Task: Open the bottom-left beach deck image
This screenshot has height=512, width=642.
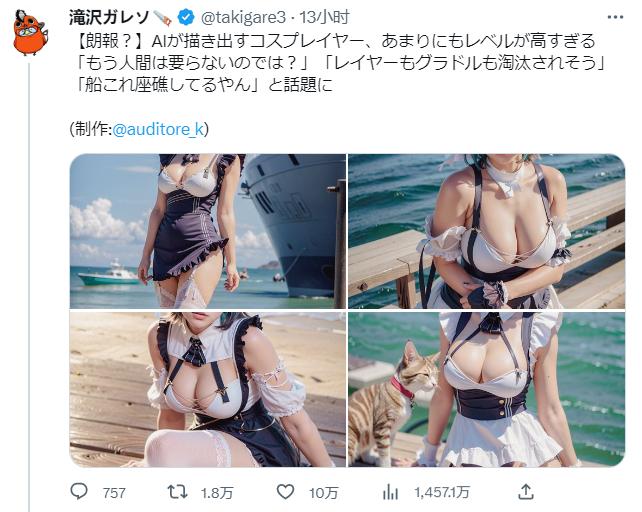Action: click(208, 389)
